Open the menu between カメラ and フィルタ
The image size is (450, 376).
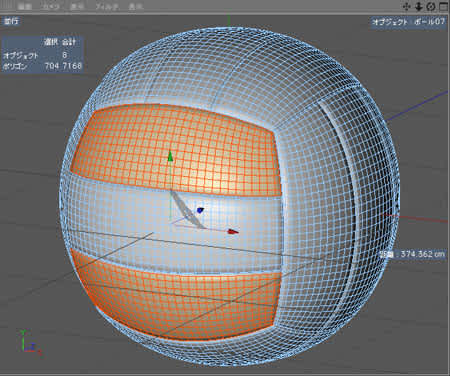77,7
